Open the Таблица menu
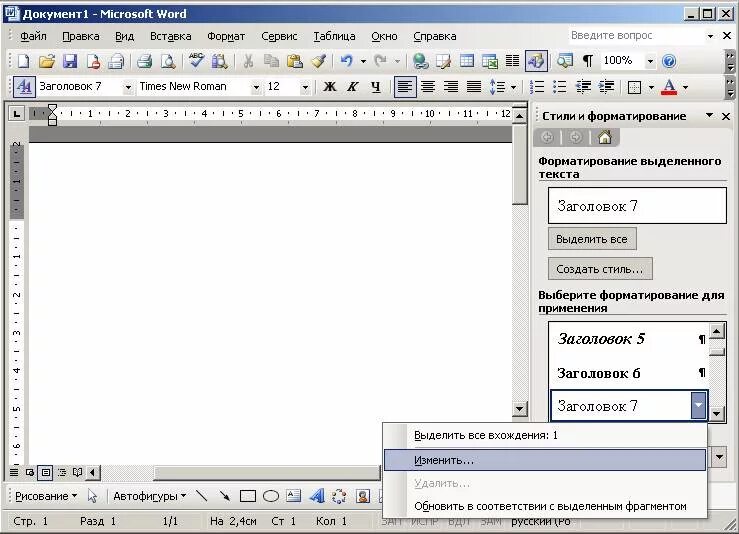Viewport: 739px width, 534px height. click(x=334, y=36)
